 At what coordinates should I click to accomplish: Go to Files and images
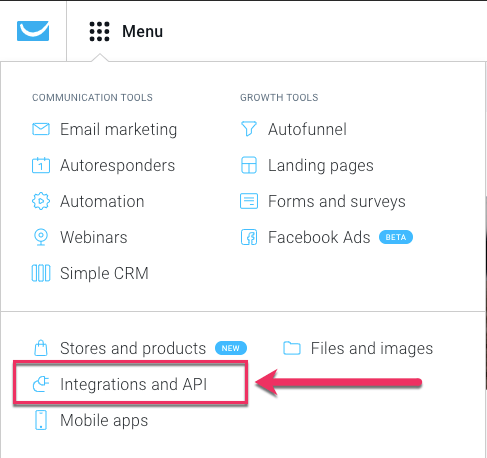pyautogui.click(x=372, y=348)
